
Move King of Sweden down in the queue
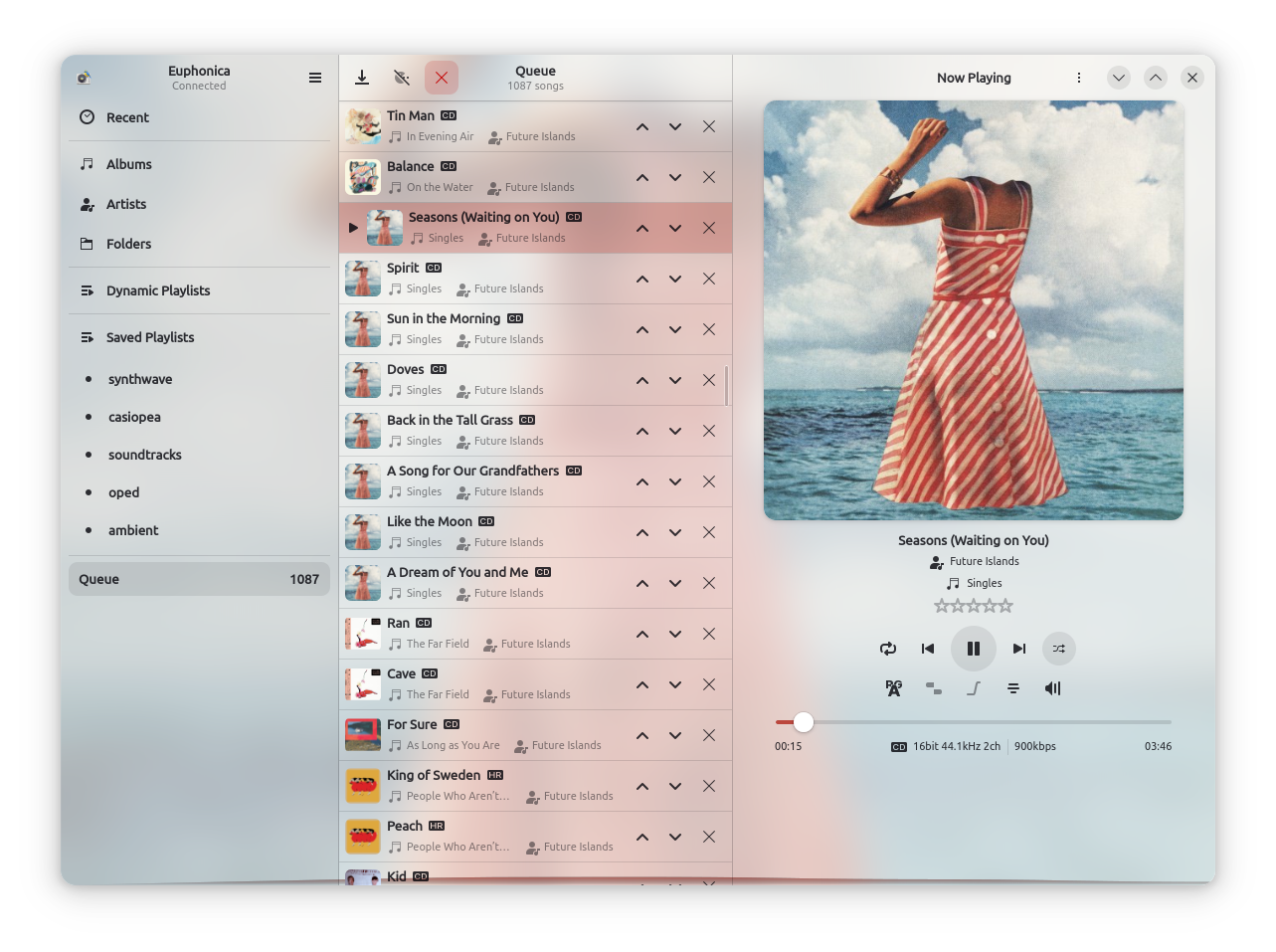coord(675,786)
